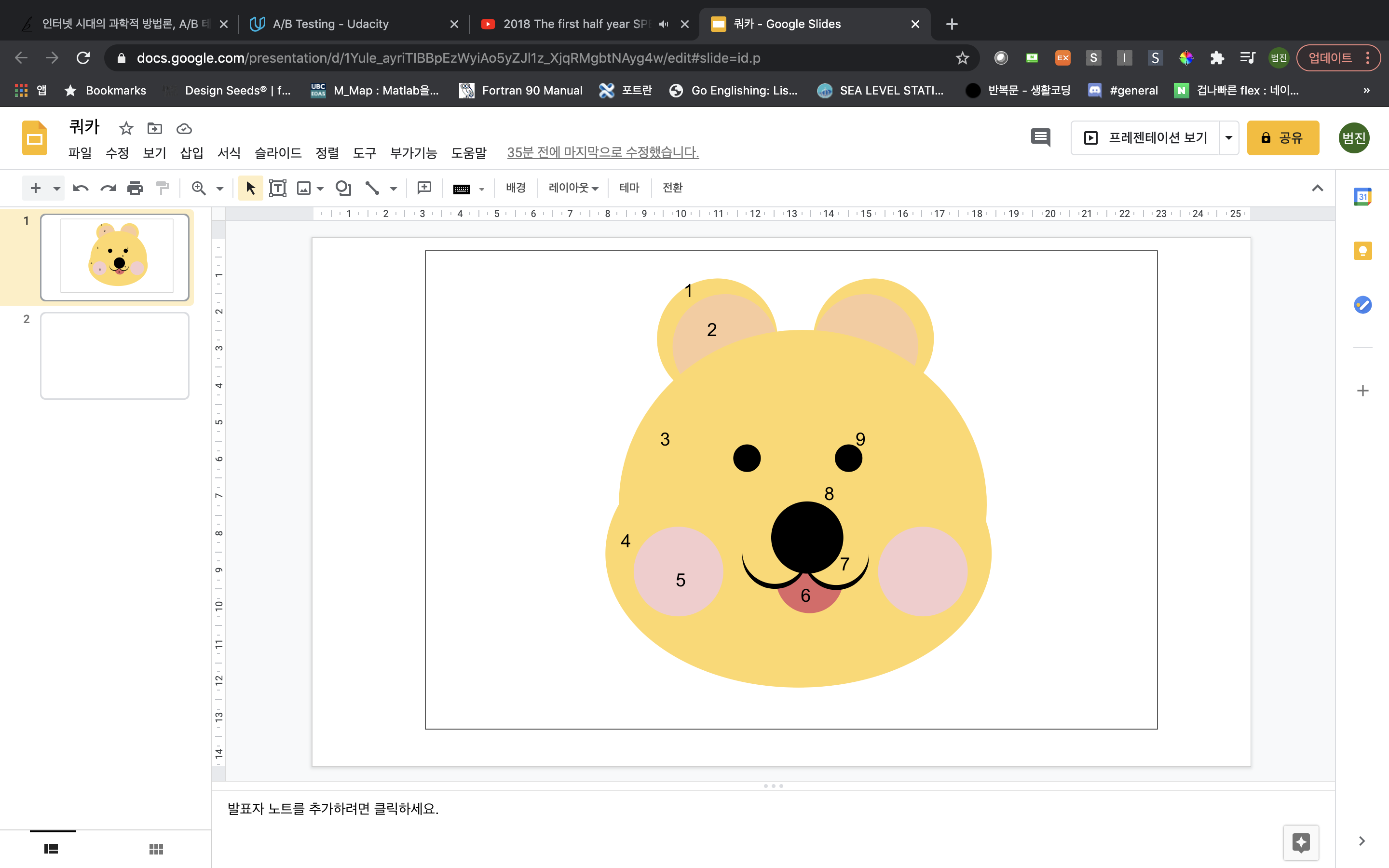Click speaker notes field
1389x868 pixels.
tap(773, 809)
